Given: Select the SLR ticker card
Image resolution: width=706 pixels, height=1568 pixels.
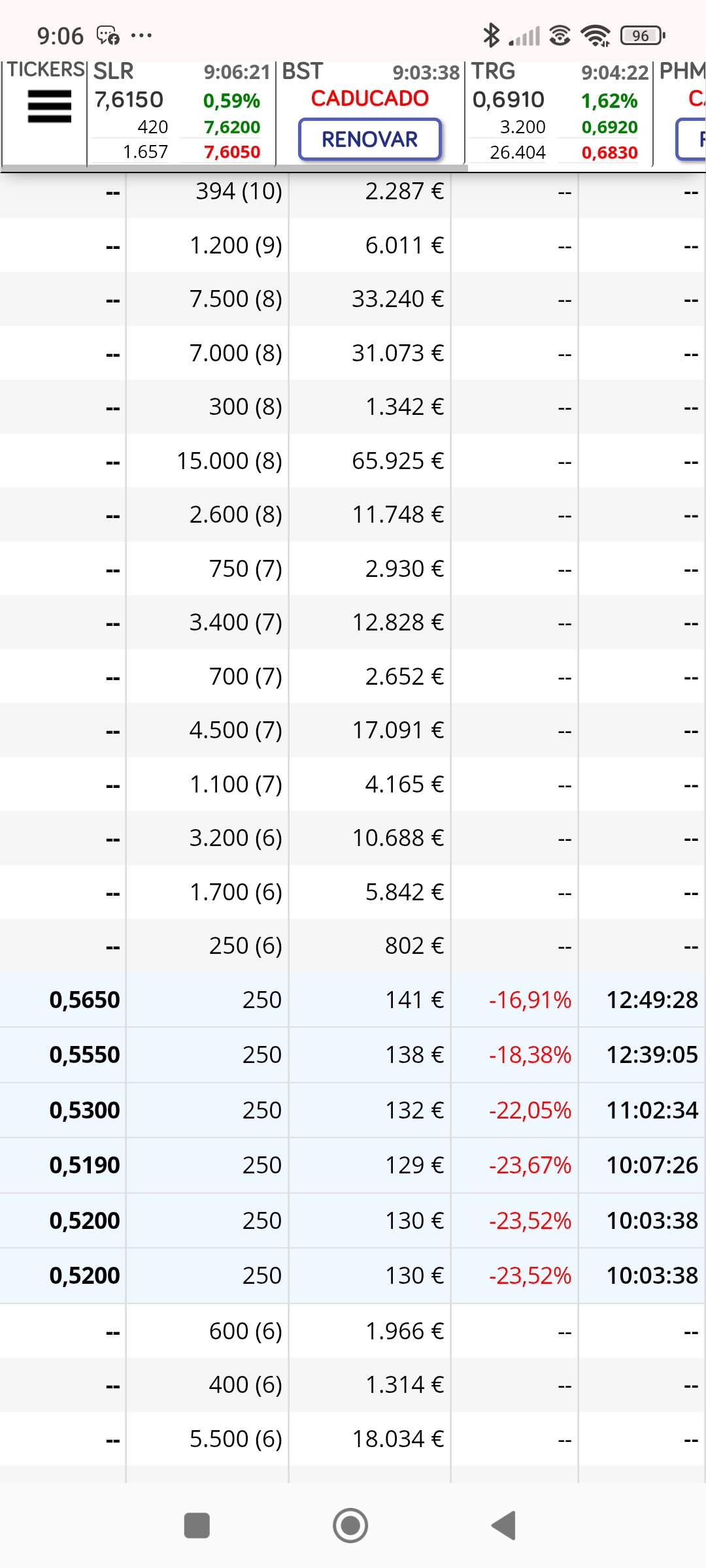Looking at the screenshot, I should coord(181,112).
